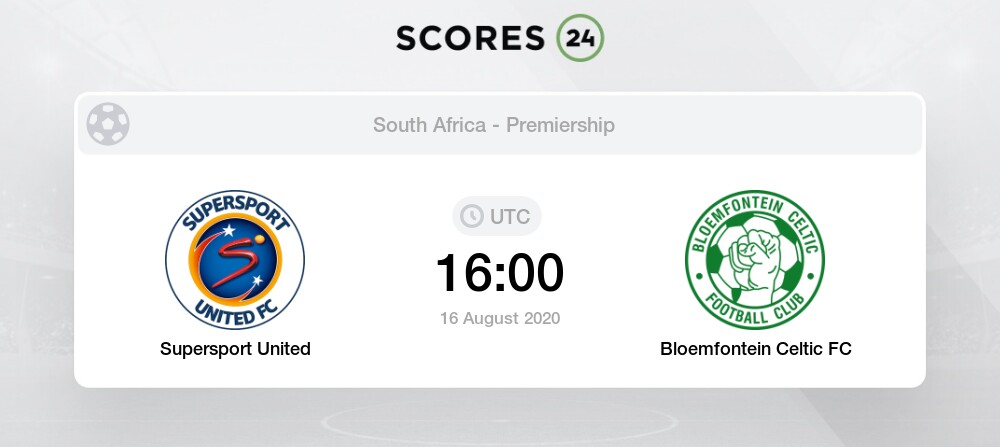
Task: Click the 16:00 kickoff time
Action: tap(500, 272)
